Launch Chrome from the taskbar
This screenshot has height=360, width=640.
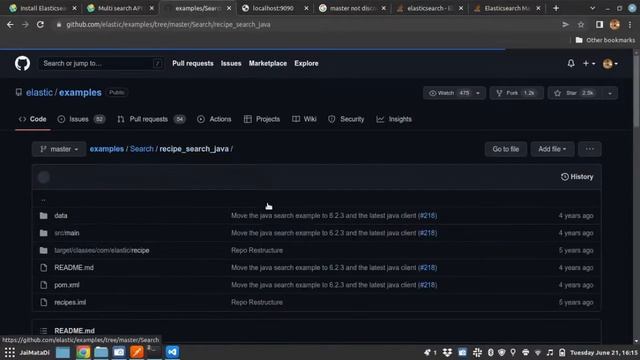pyautogui.click(x=83, y=352)
